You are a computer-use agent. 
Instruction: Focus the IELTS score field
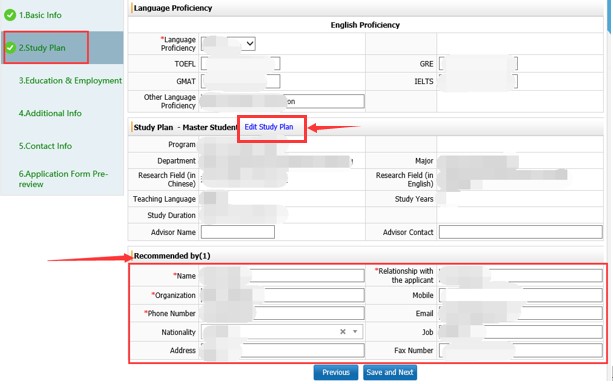point(478,81)
